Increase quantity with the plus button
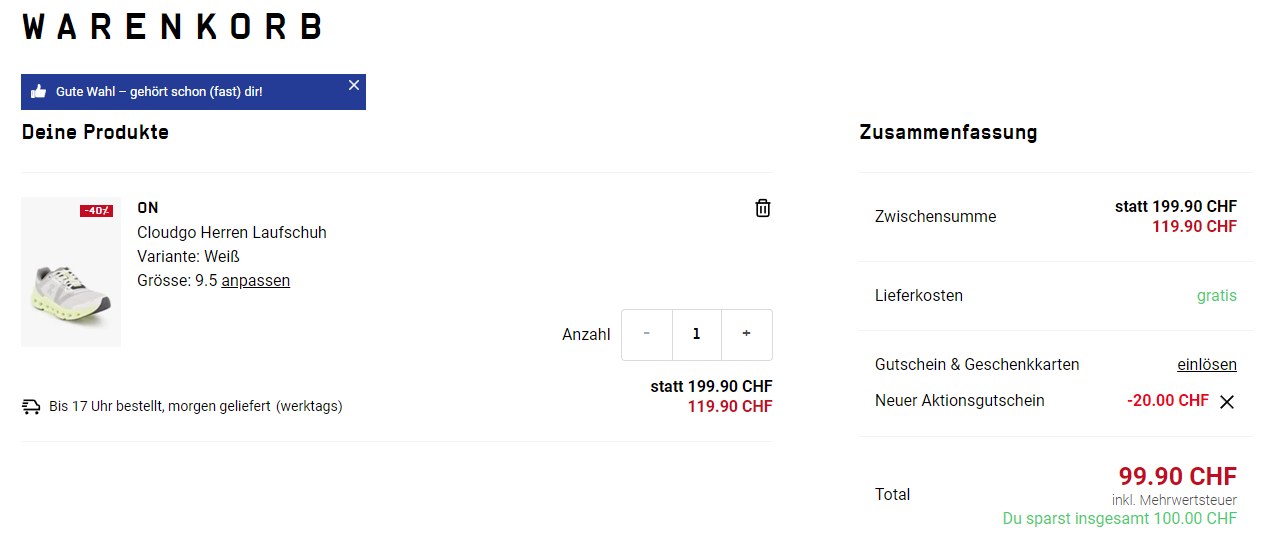This screenshot has height=550, width=1267. 746,334
